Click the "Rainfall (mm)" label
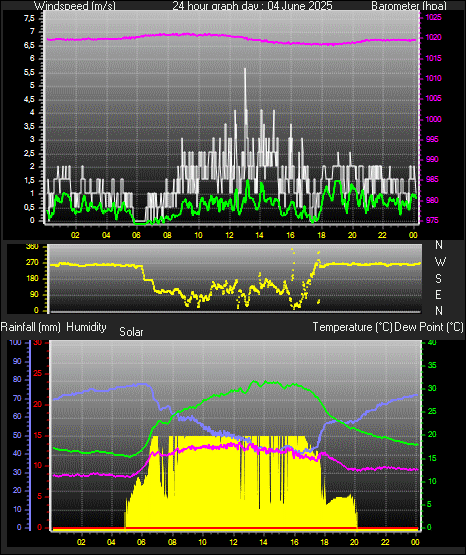The height and width of the screenshot is (555, 466). point(30,327)
